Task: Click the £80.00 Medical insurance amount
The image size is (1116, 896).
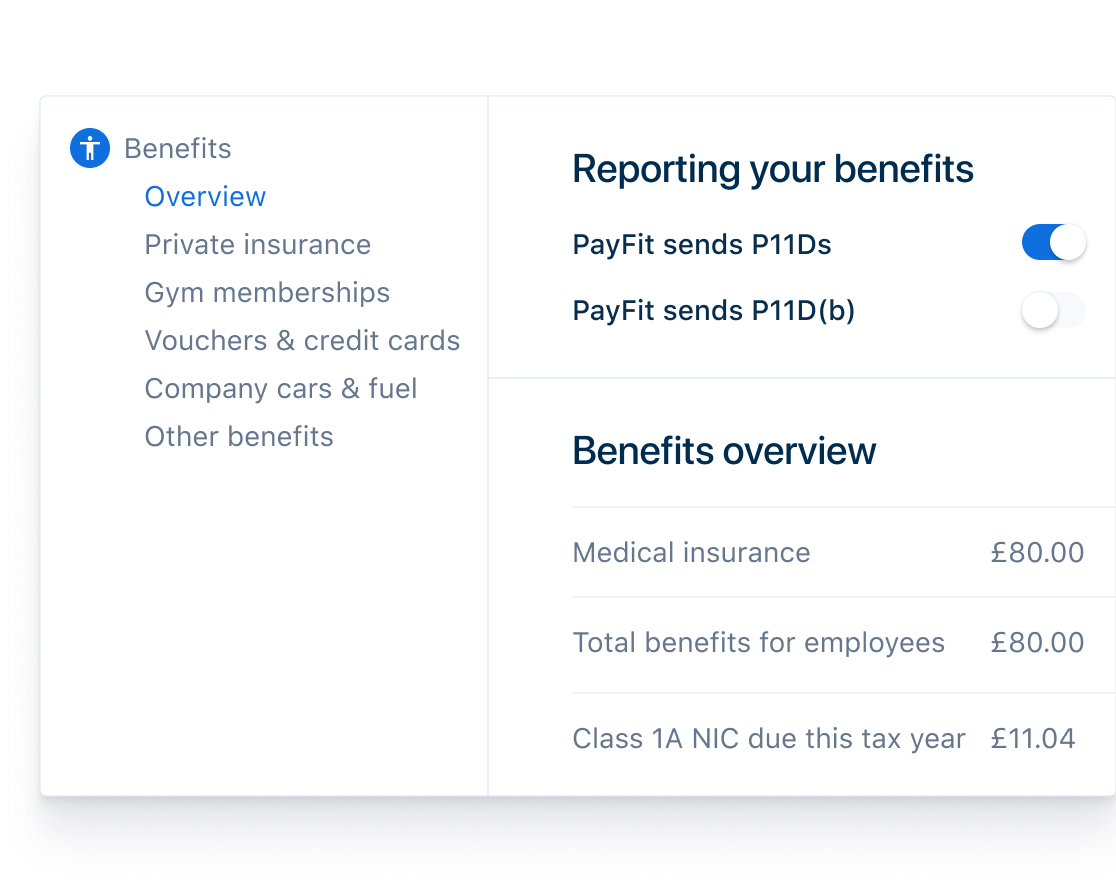Action: pyautogui.click(x=1037, y=553)
